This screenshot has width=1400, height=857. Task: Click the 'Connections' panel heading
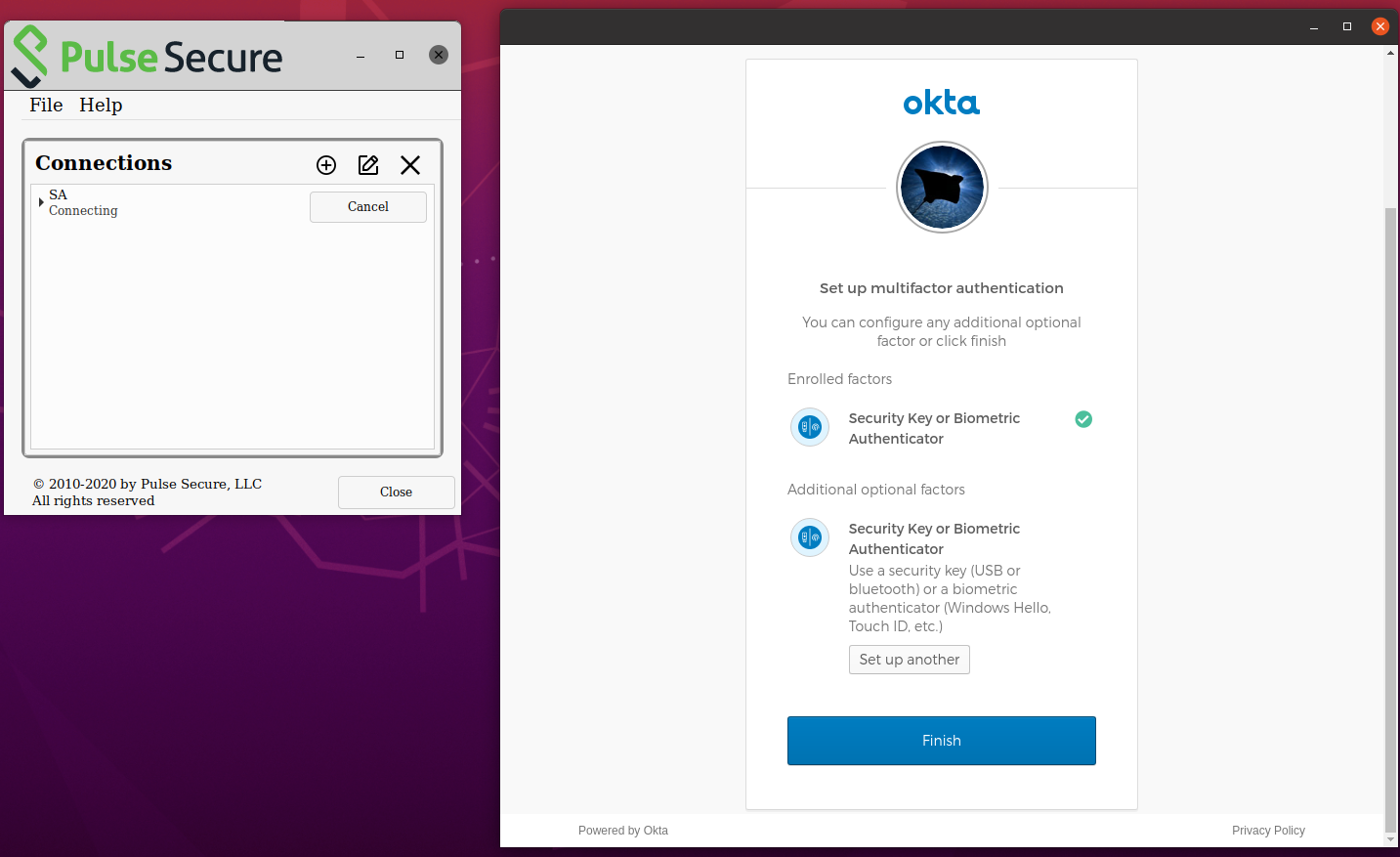point(104,163)
